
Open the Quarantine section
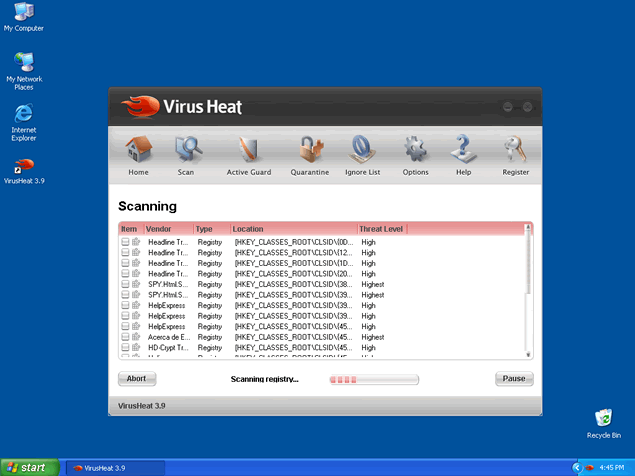310,152
